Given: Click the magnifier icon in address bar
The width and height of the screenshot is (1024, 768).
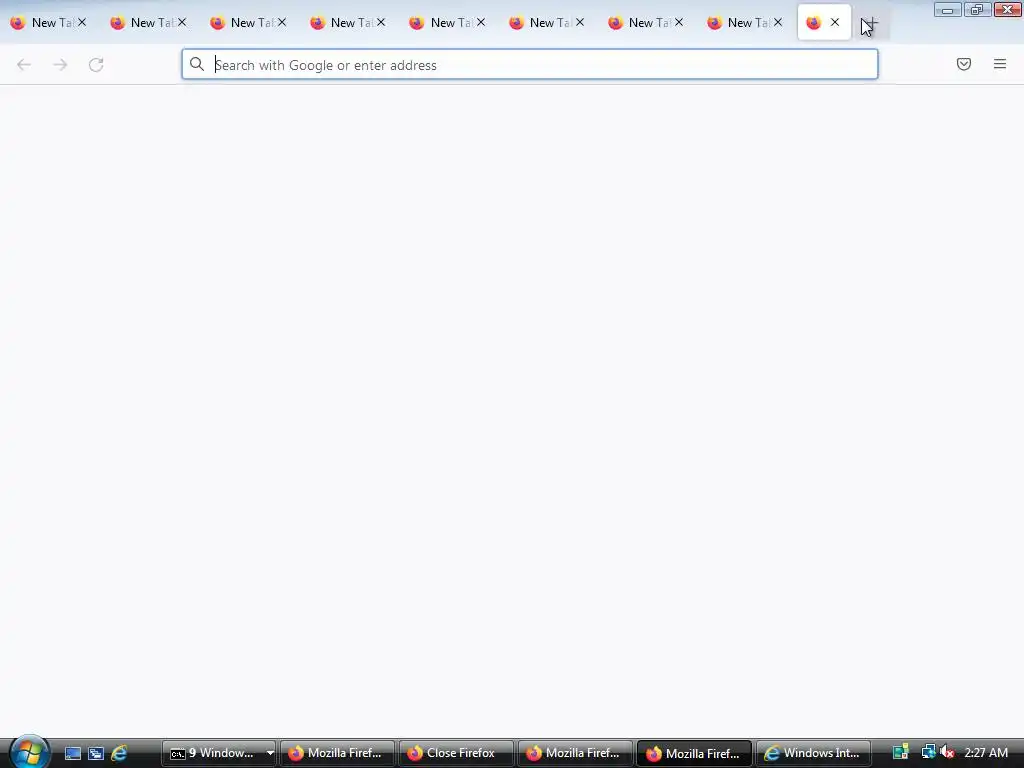Looking at the screenshot, I should click(197, 64).
